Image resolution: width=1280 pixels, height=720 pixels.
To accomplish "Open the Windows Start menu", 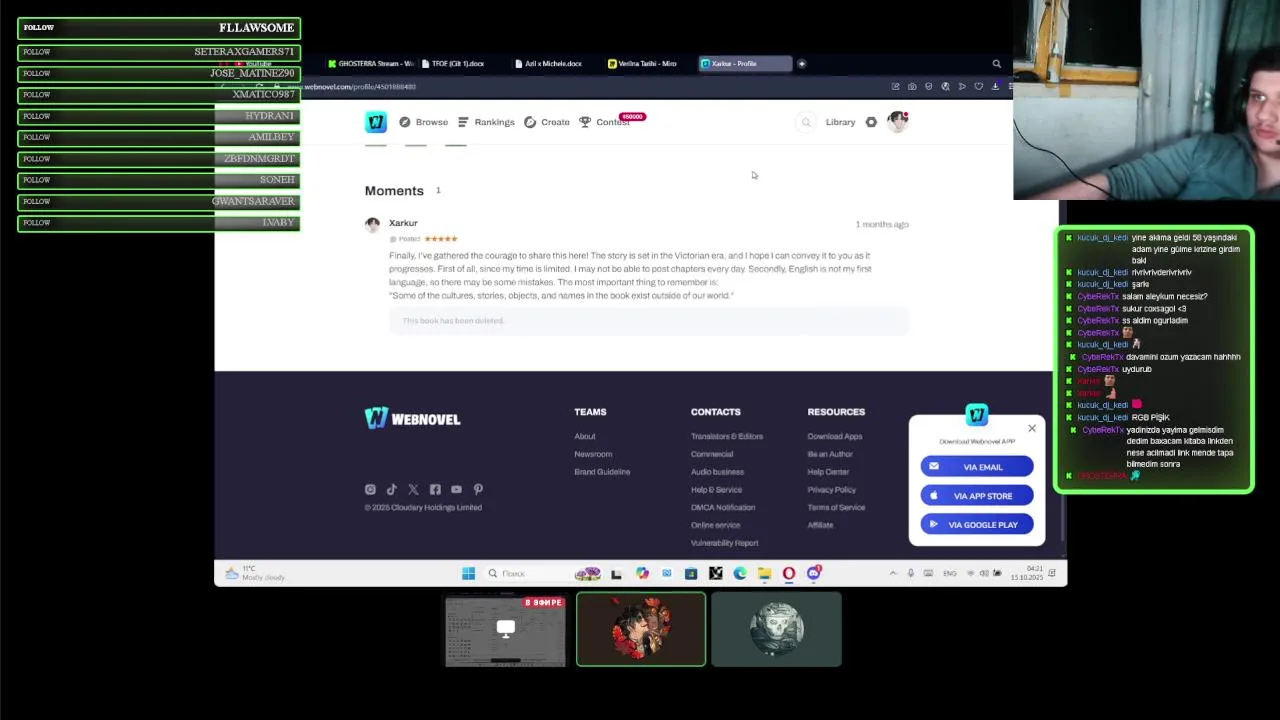I will [468, 573].
